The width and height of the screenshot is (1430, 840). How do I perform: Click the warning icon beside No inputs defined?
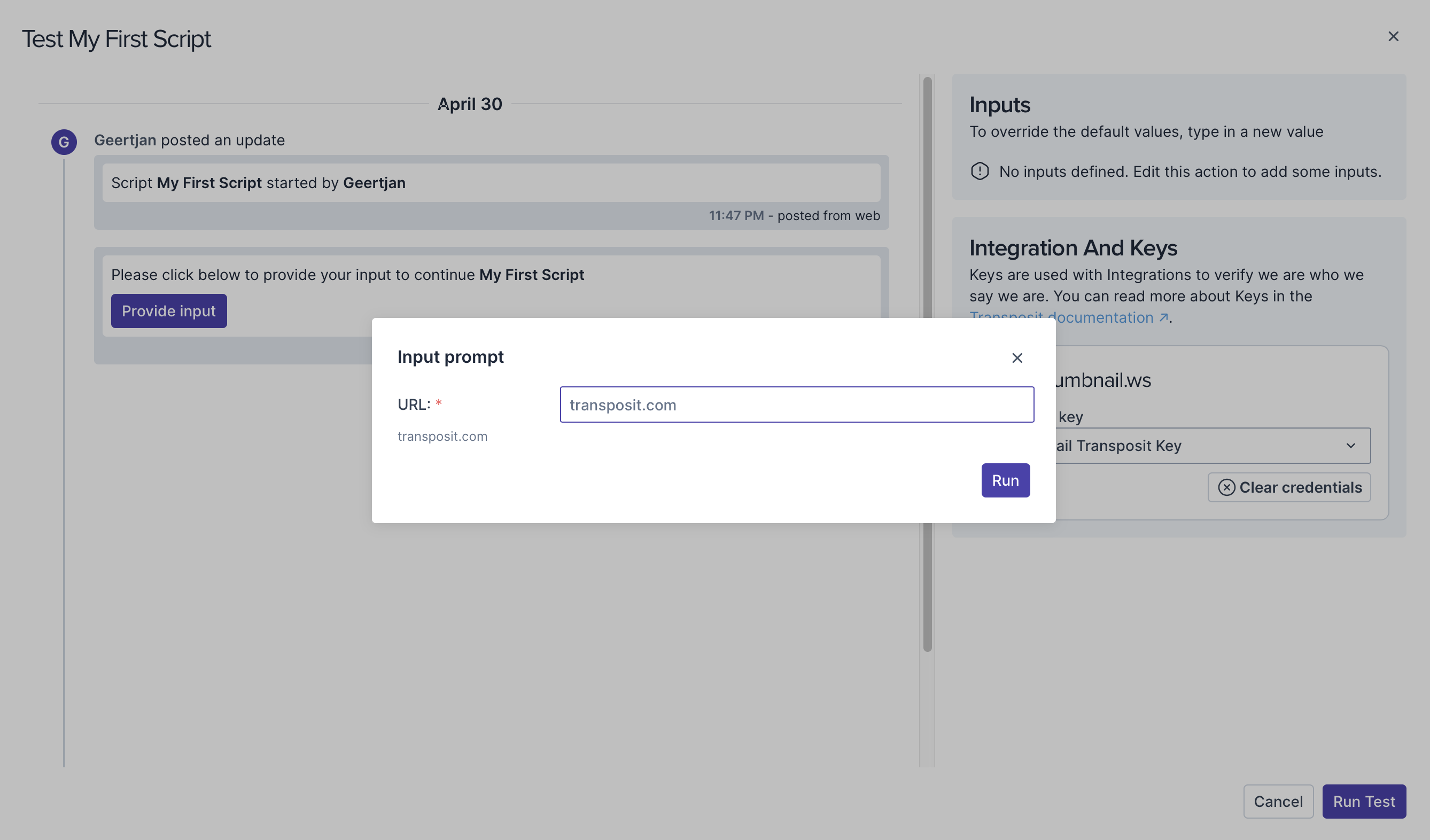point(980,171)
